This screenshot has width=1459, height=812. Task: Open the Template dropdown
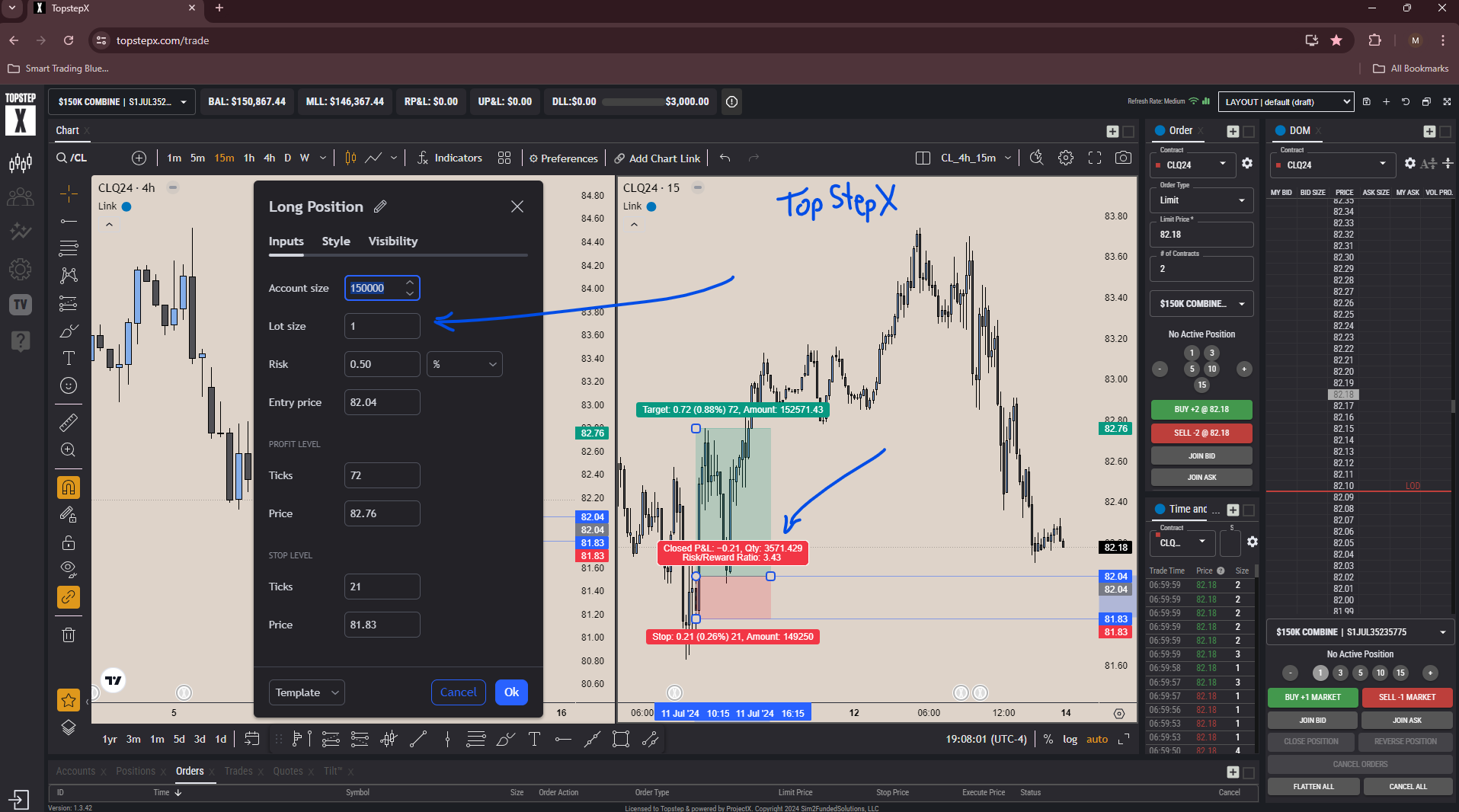pos(306,692)
